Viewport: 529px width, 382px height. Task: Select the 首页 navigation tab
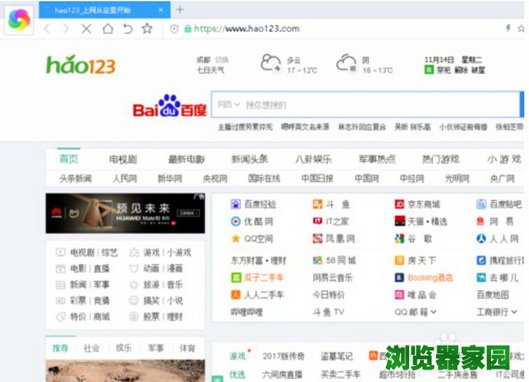(69, 159)
